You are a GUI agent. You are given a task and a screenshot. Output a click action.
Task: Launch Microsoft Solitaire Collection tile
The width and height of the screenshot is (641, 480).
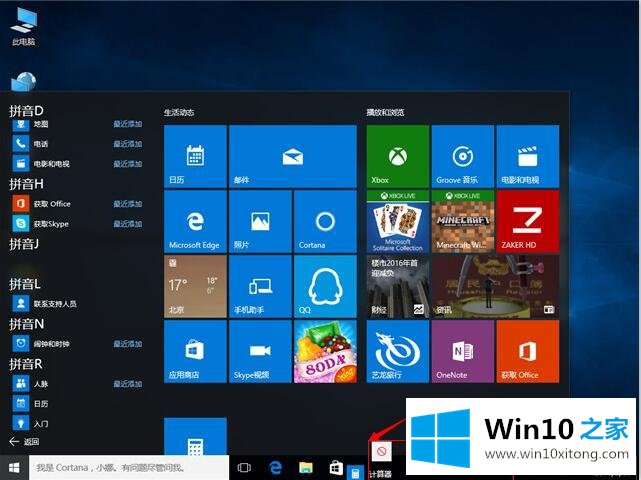[398, 221]
